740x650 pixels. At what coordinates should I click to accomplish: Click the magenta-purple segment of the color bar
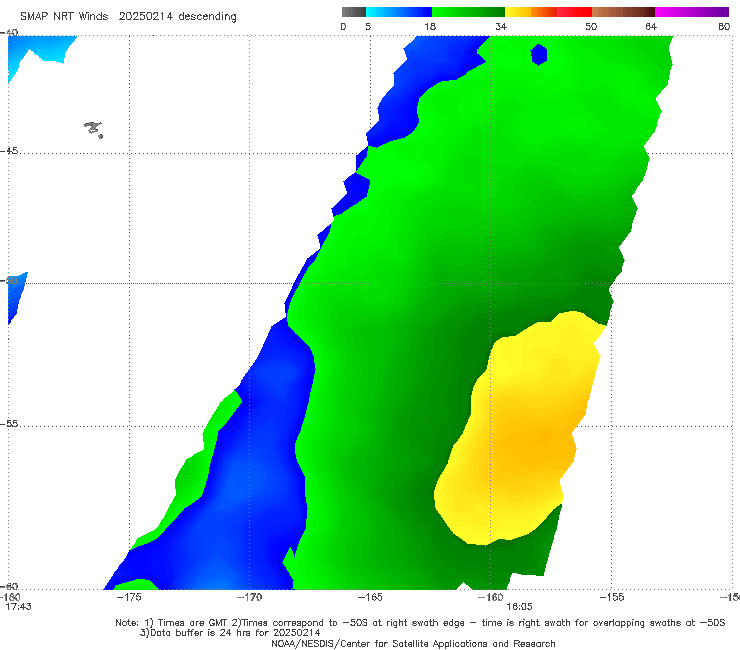tap(692, 12)
